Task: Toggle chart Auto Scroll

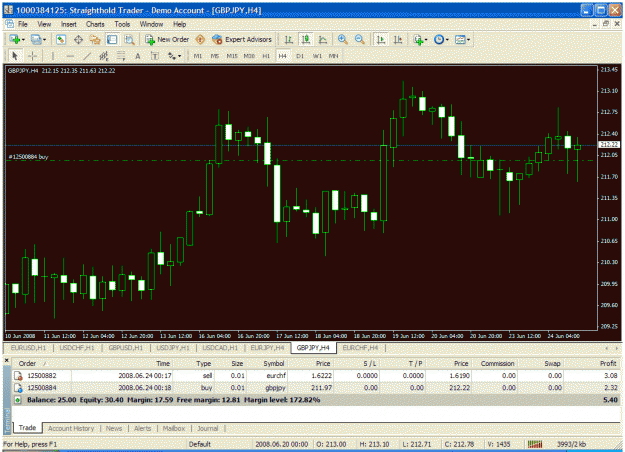Action: (381, 39)
